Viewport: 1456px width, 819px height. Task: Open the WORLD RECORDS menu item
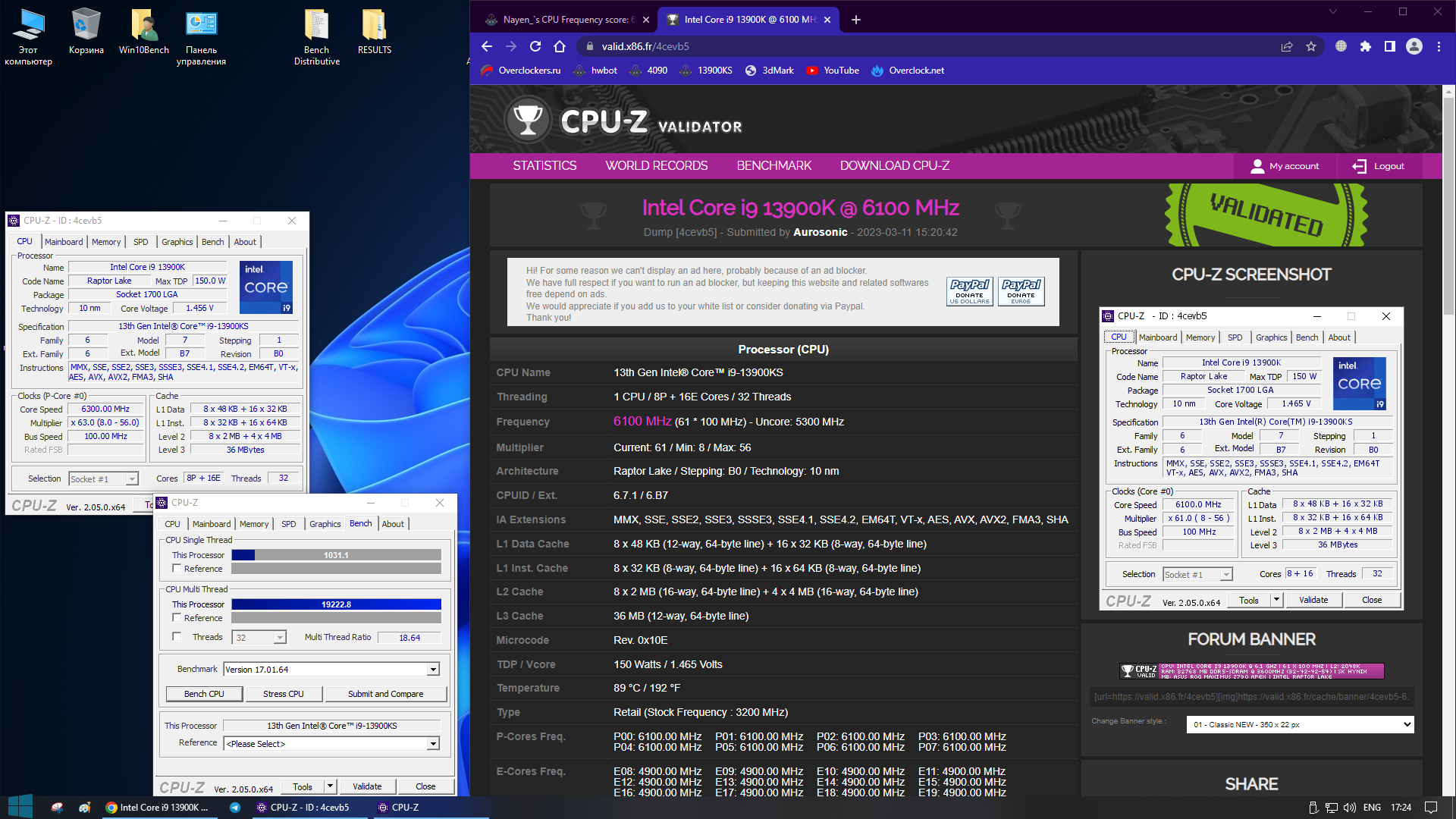coord(657,165)
